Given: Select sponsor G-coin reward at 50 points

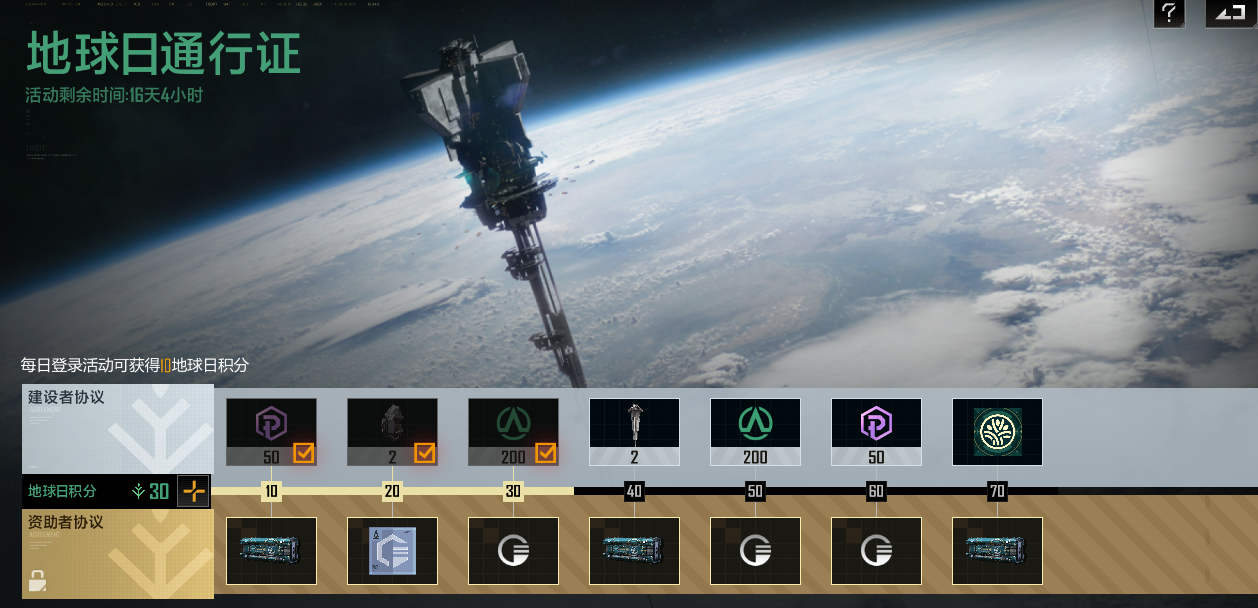Looking at the screenshot, I should (x=755, y=551).
